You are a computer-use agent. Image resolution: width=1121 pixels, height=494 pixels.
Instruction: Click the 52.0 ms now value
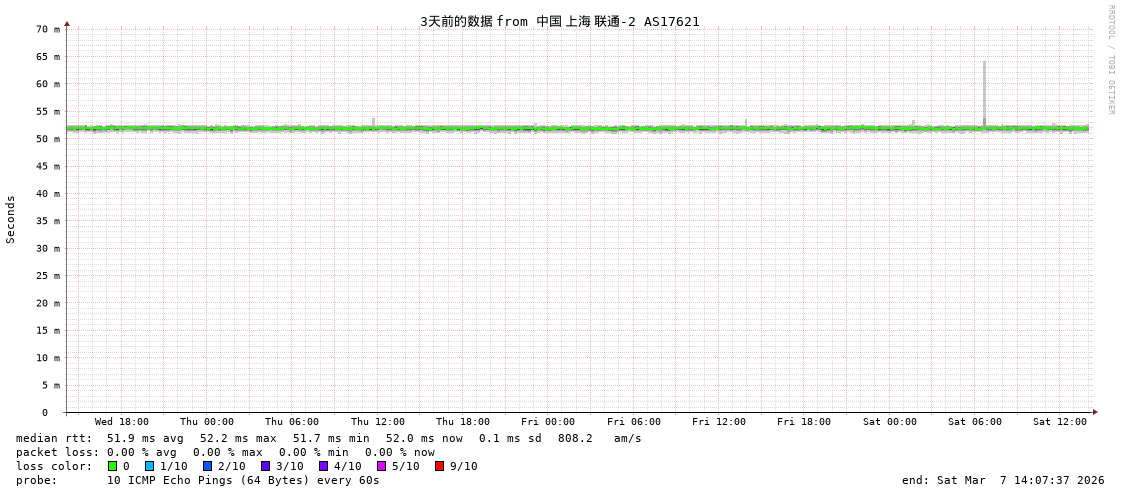pyautogui.click(x=424, y=438)
